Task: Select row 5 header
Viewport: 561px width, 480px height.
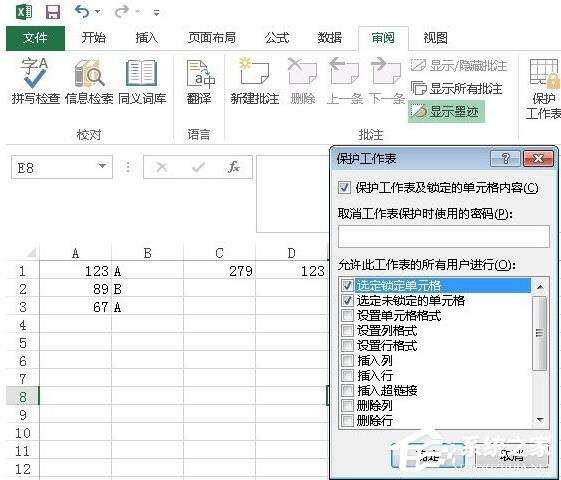Action: (23, 343)
